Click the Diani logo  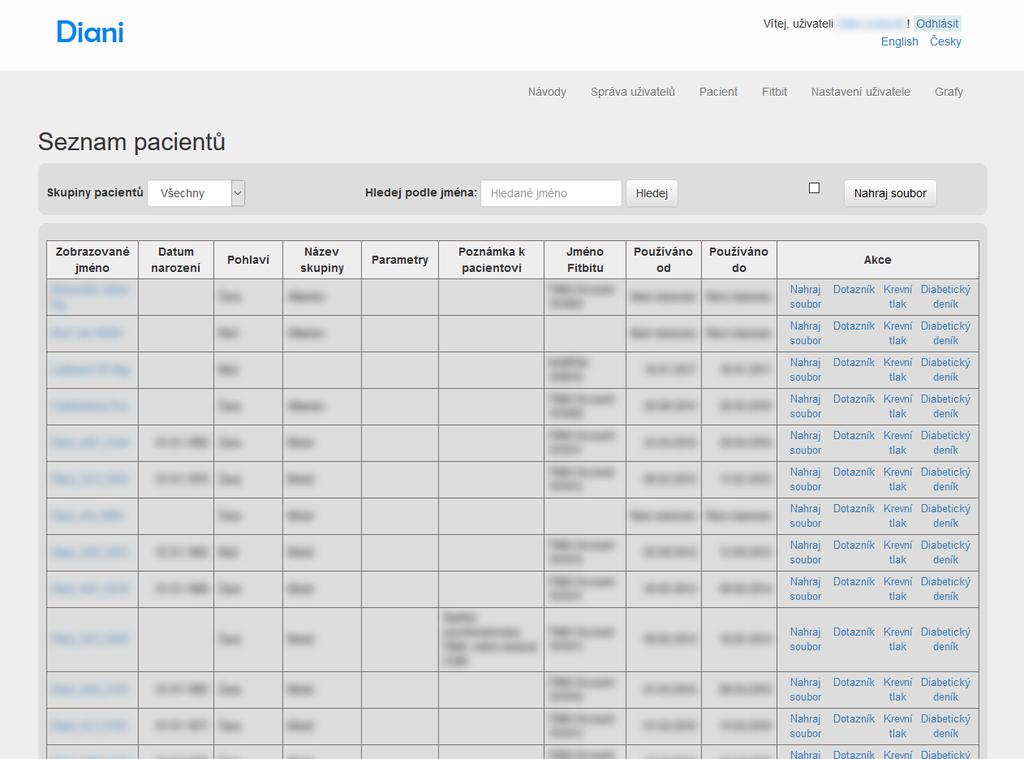[x=90, y=32]
